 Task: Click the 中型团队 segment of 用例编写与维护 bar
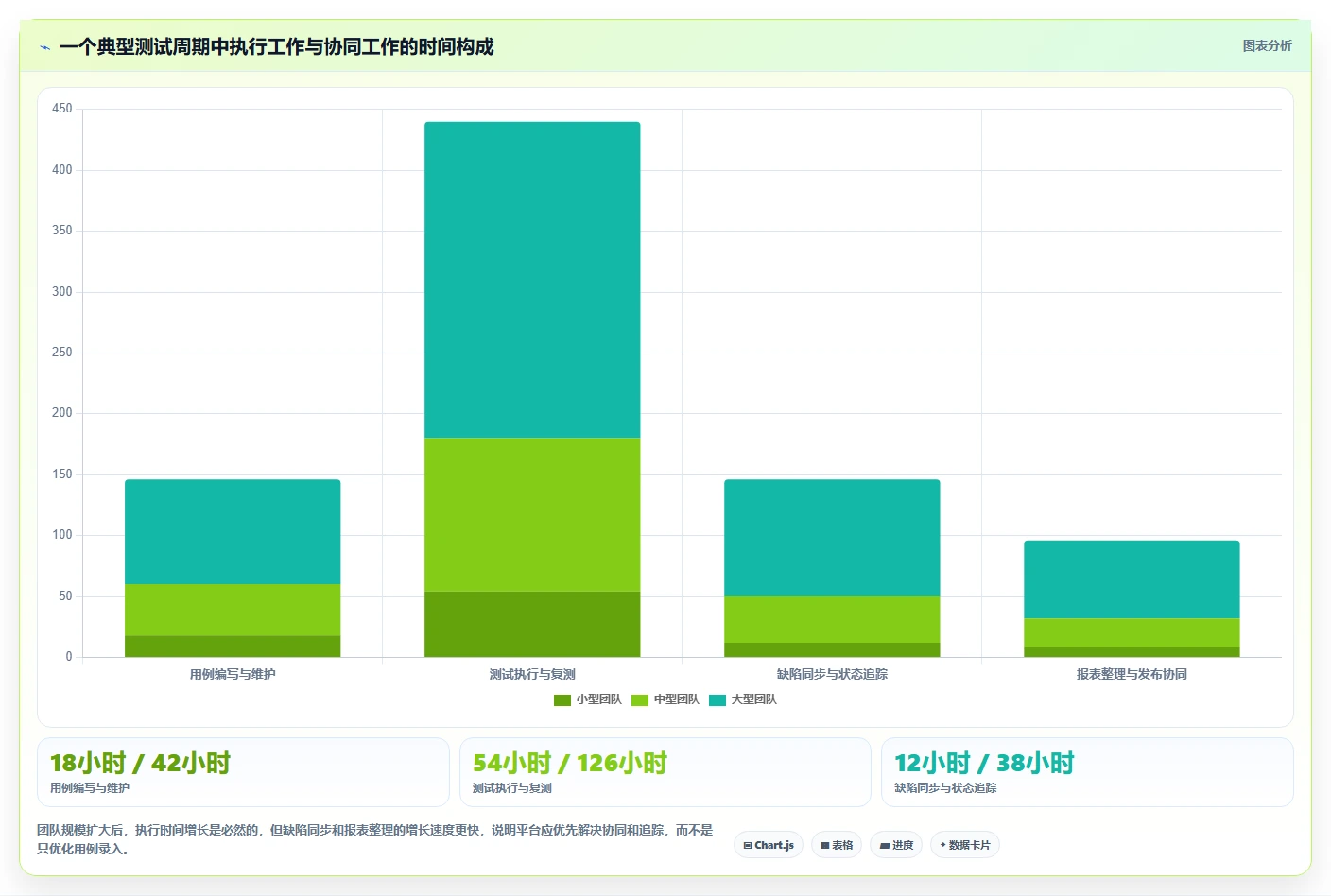[x=233, y=610]
